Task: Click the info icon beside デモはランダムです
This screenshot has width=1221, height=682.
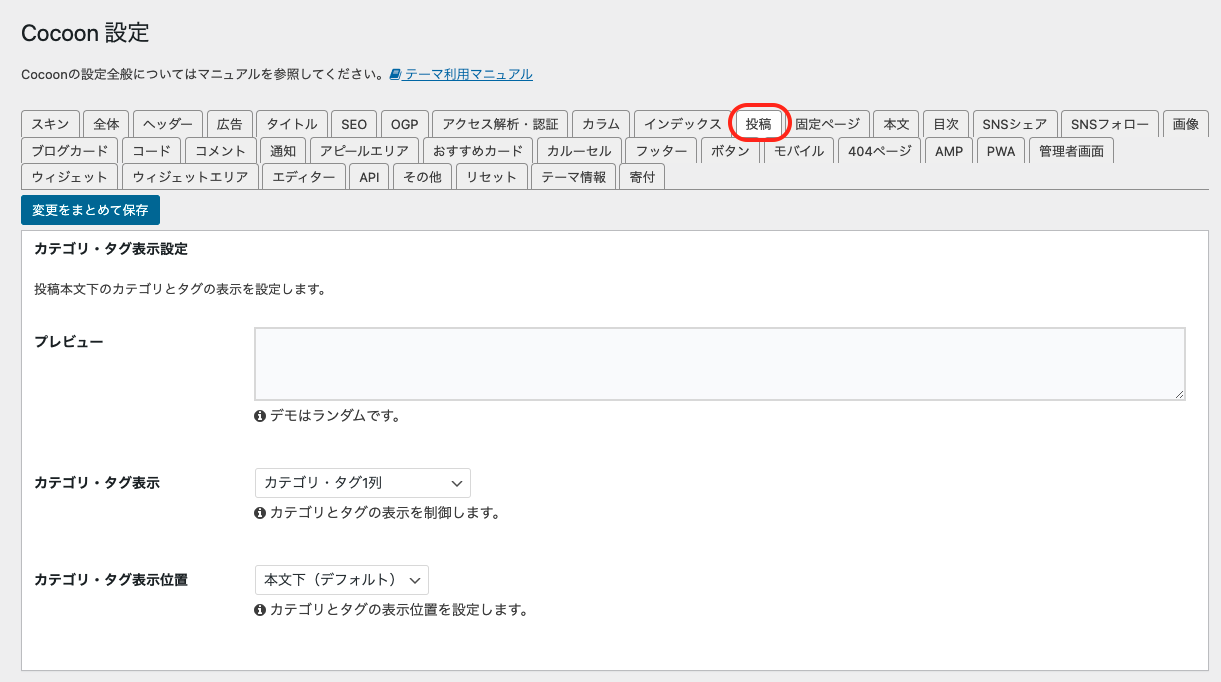Action: (261, 416)
